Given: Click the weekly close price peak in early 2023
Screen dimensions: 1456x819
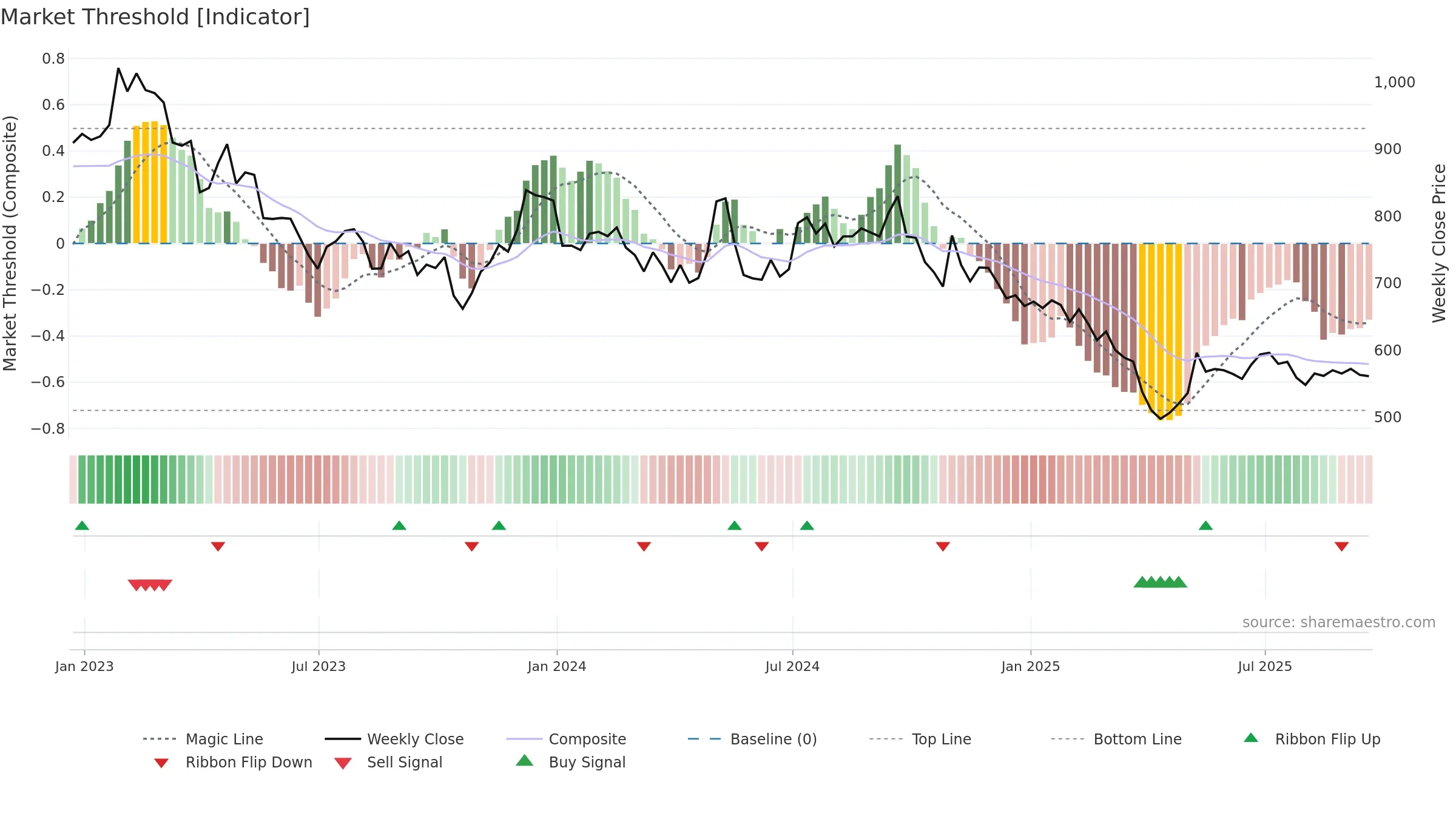Looking at the screenshot, I should click(x=118, y=69).
